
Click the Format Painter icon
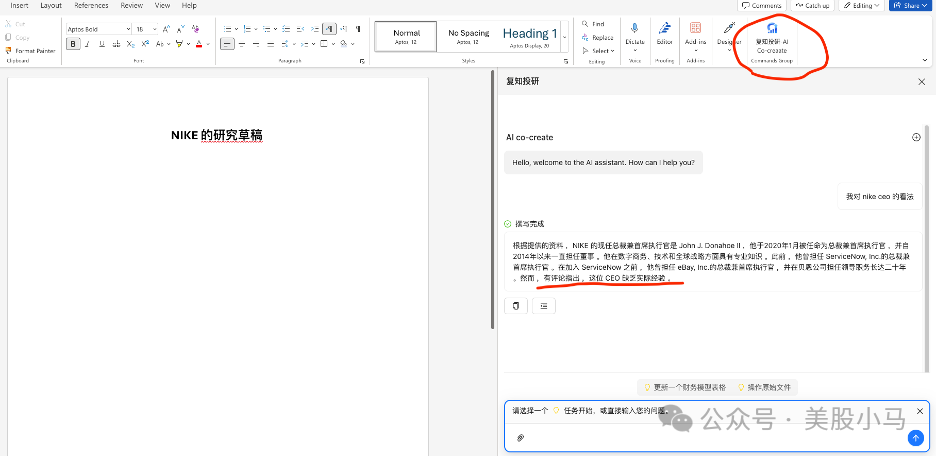click(8, 51)
